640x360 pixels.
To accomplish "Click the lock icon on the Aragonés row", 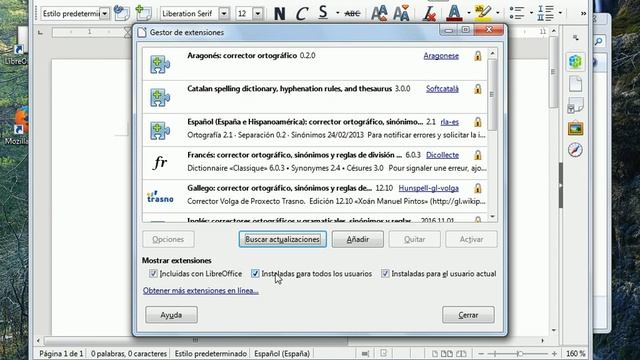I will (478, 56).
